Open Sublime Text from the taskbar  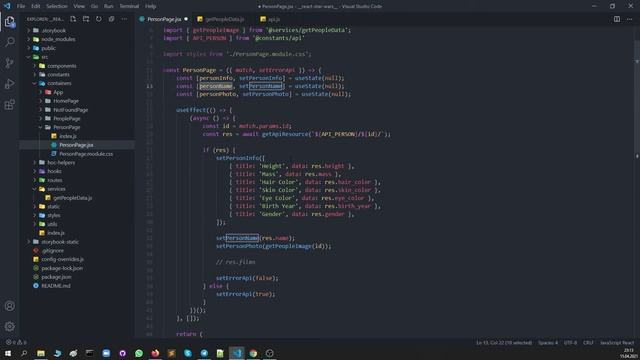[171, 353]
